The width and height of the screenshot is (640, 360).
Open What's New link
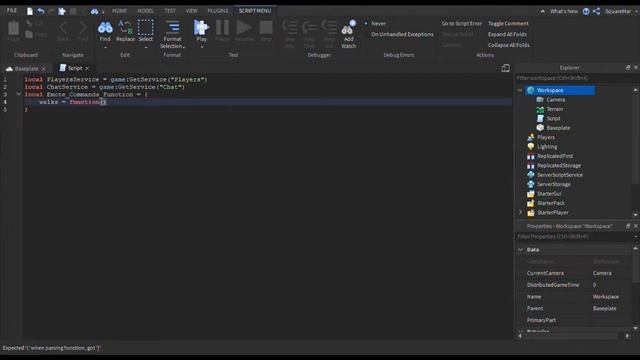click(x=564, y=11)
